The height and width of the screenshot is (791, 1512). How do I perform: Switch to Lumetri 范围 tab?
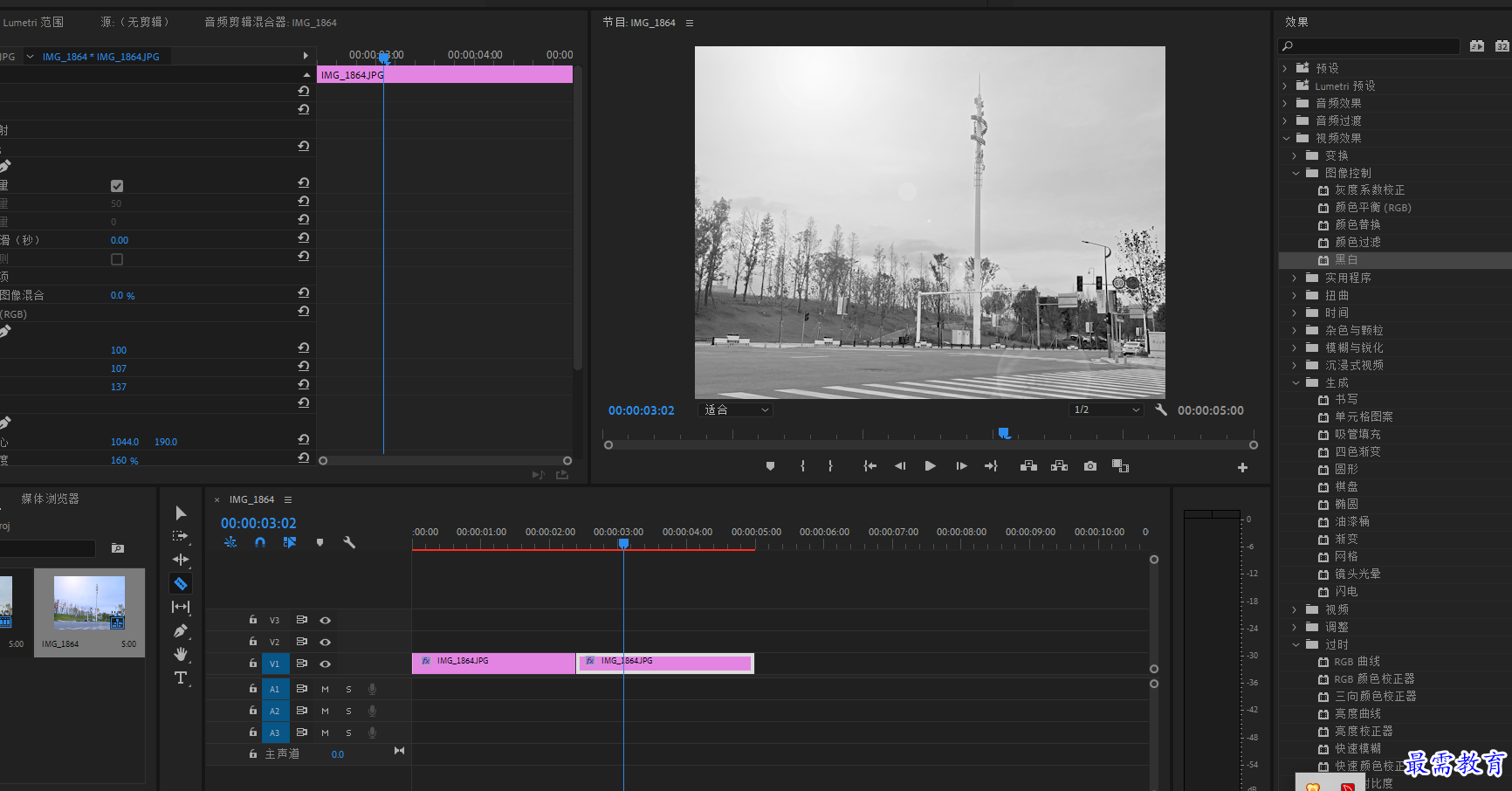coord(33,23)
